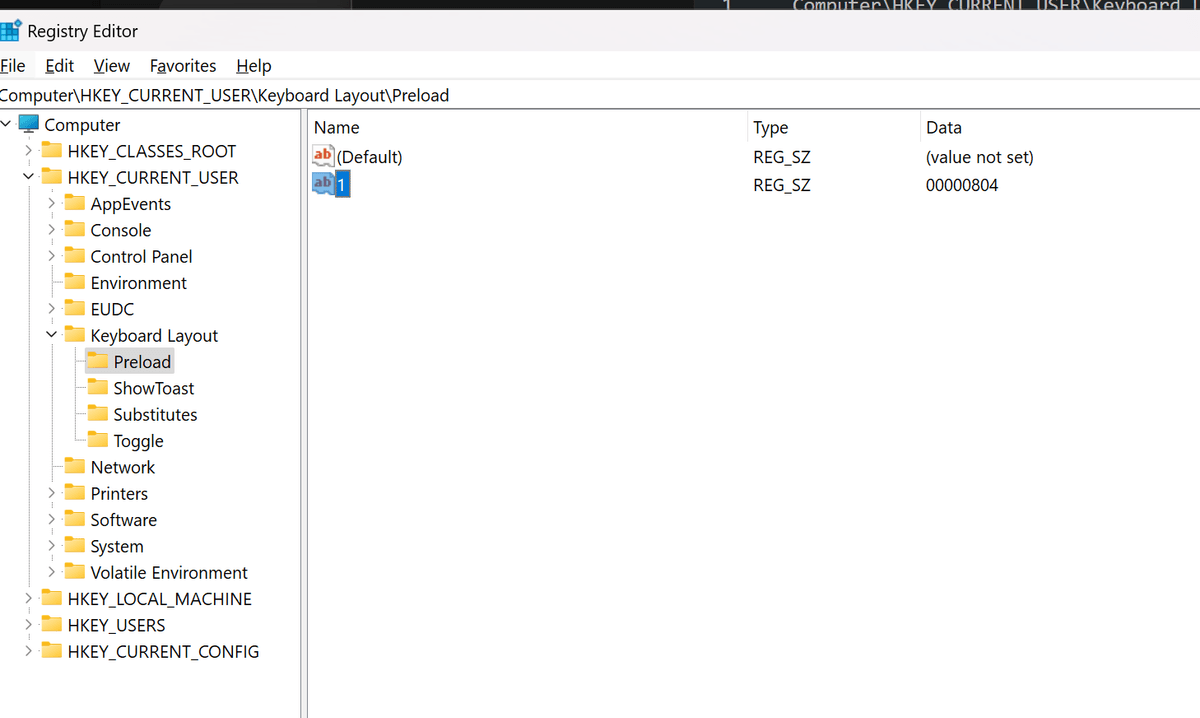Collapse the Keyboard Layout key
This screenshot has width=1200, height=718.
[x=51, y=336]
